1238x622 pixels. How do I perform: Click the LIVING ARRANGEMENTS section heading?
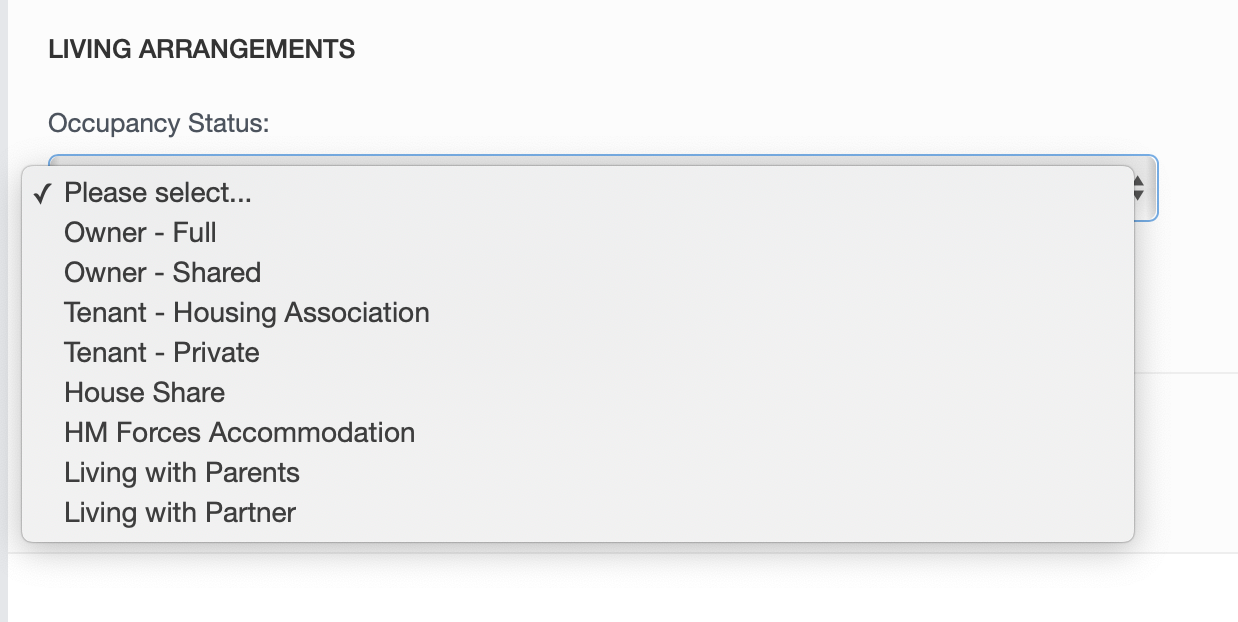(x=201, y=48)
